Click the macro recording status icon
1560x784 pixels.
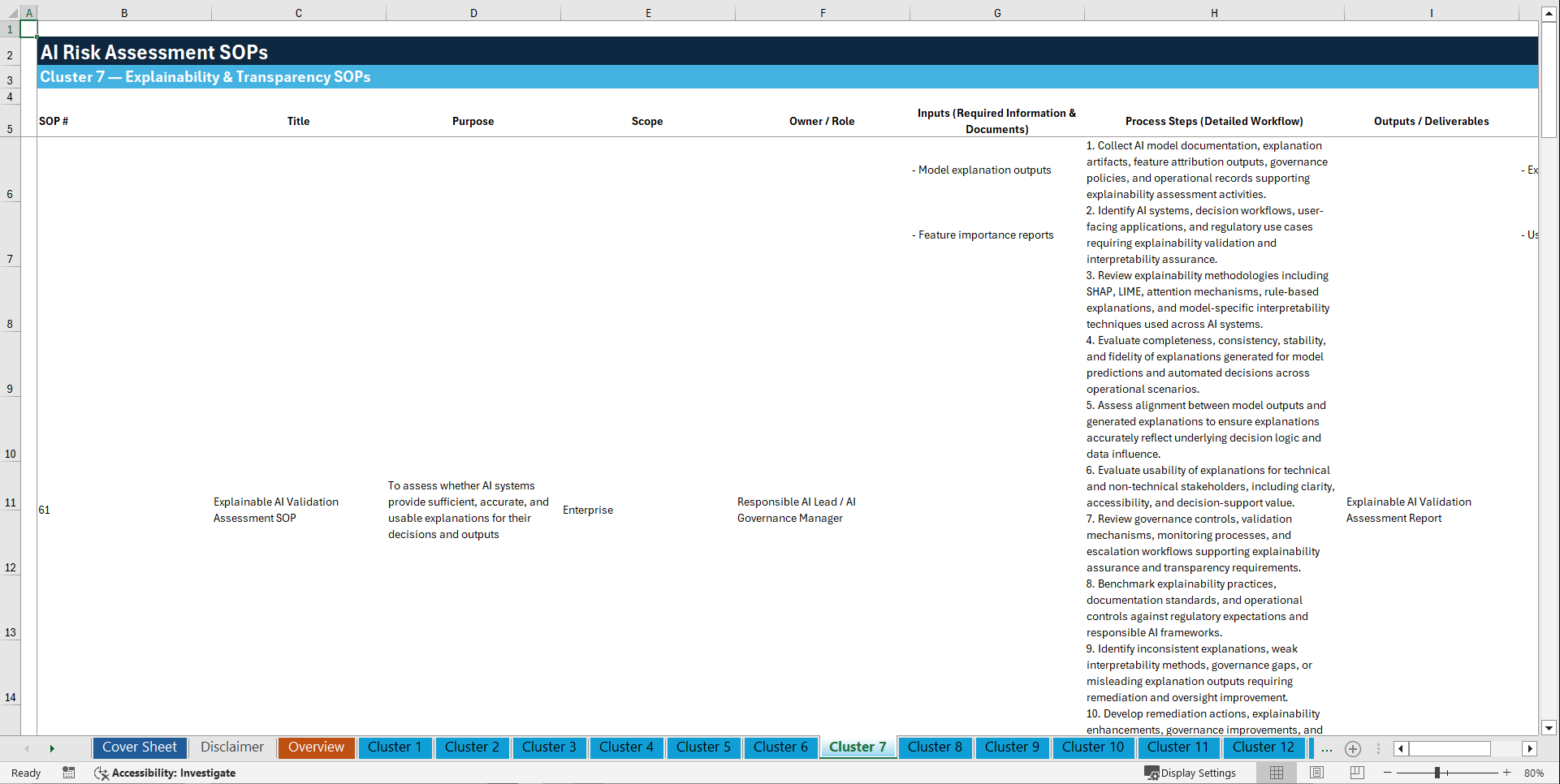(69, 773)
